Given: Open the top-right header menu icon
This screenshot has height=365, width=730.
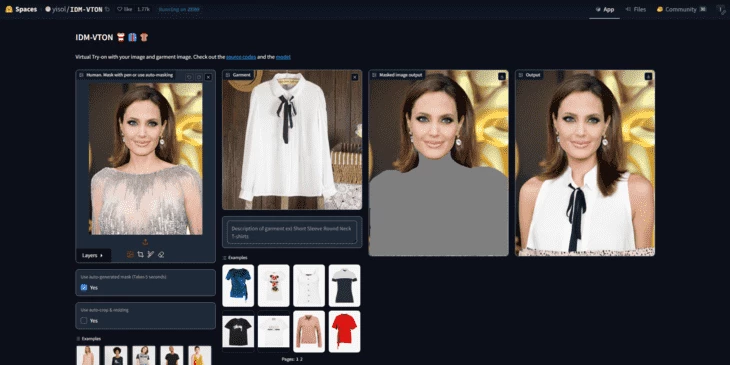Looking at the screenshot, I should pyautogui.click(x=720, y=9).
